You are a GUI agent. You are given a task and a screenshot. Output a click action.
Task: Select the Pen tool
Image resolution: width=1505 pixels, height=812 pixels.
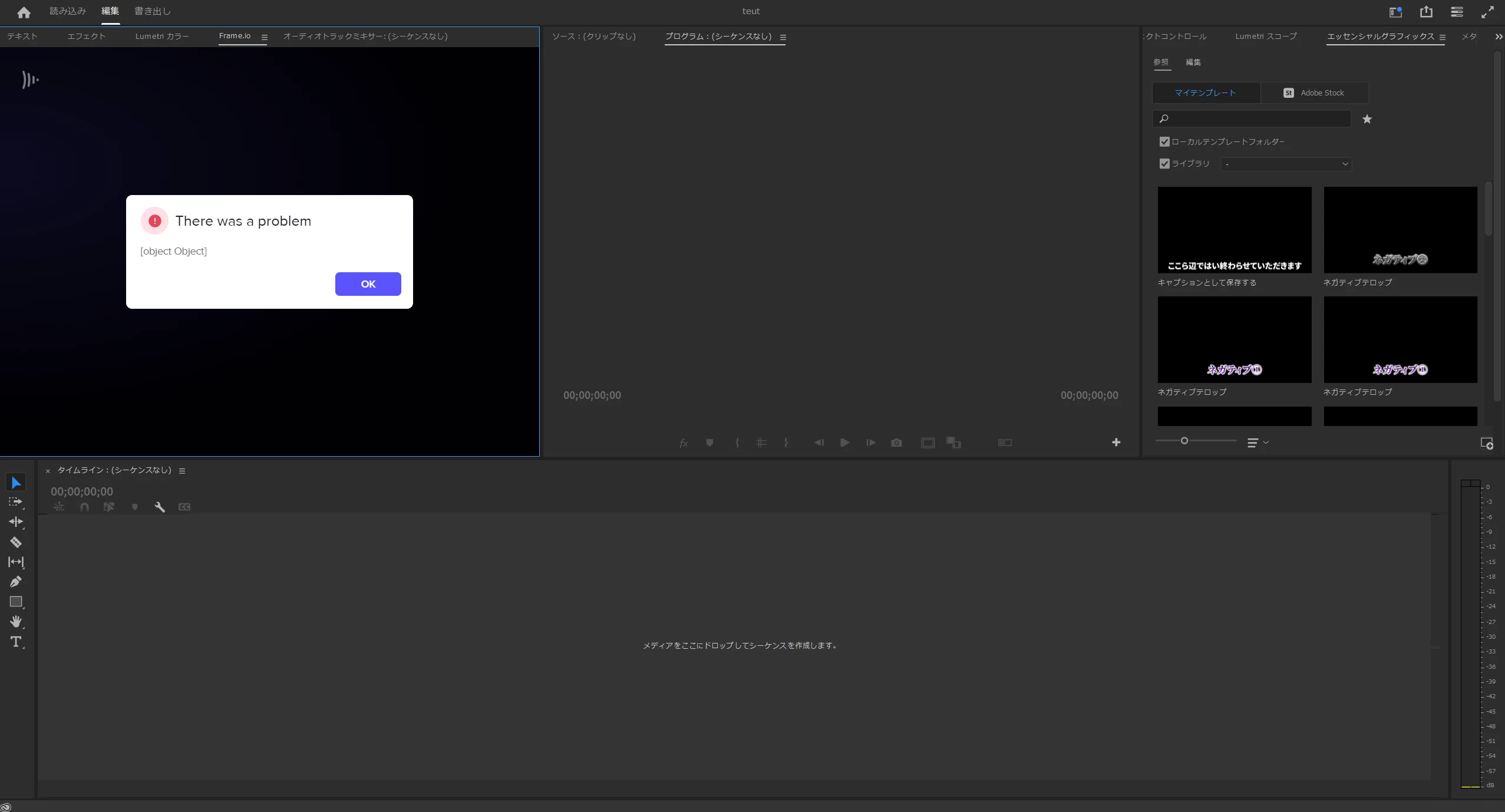point(16,582)
